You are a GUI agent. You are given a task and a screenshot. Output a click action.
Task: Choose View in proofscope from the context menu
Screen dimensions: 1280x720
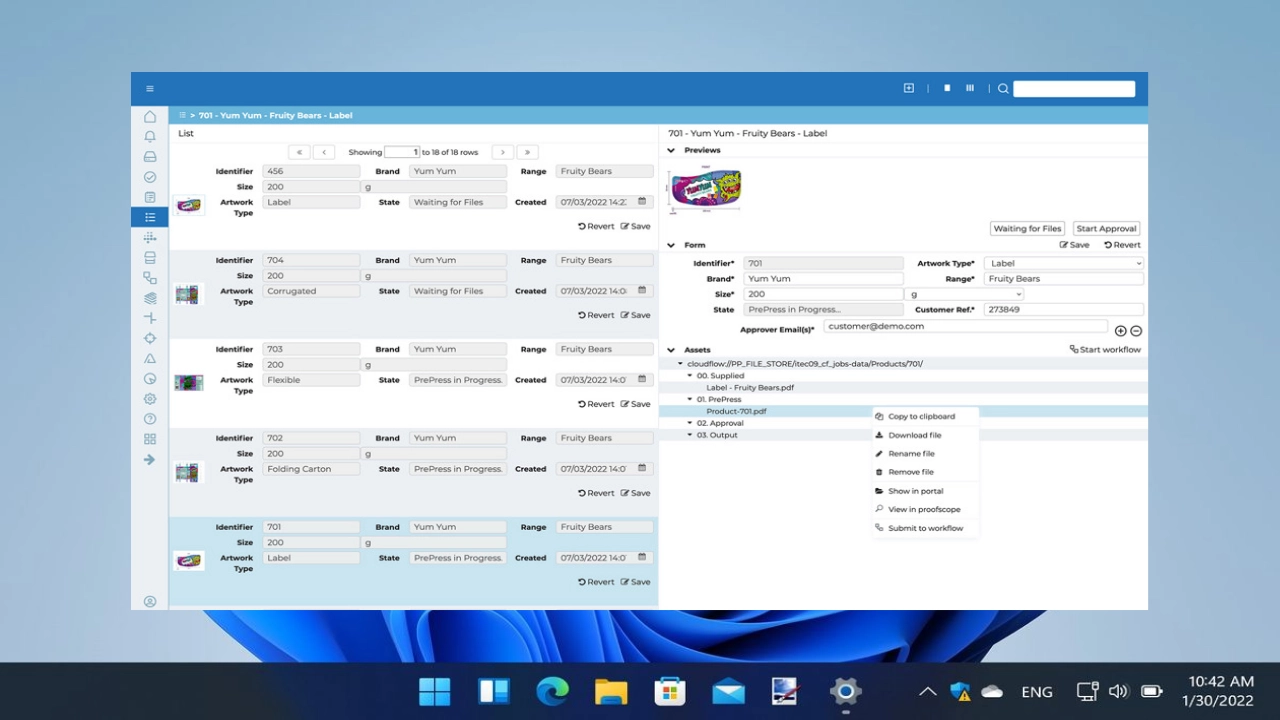[x=925, y=509]
